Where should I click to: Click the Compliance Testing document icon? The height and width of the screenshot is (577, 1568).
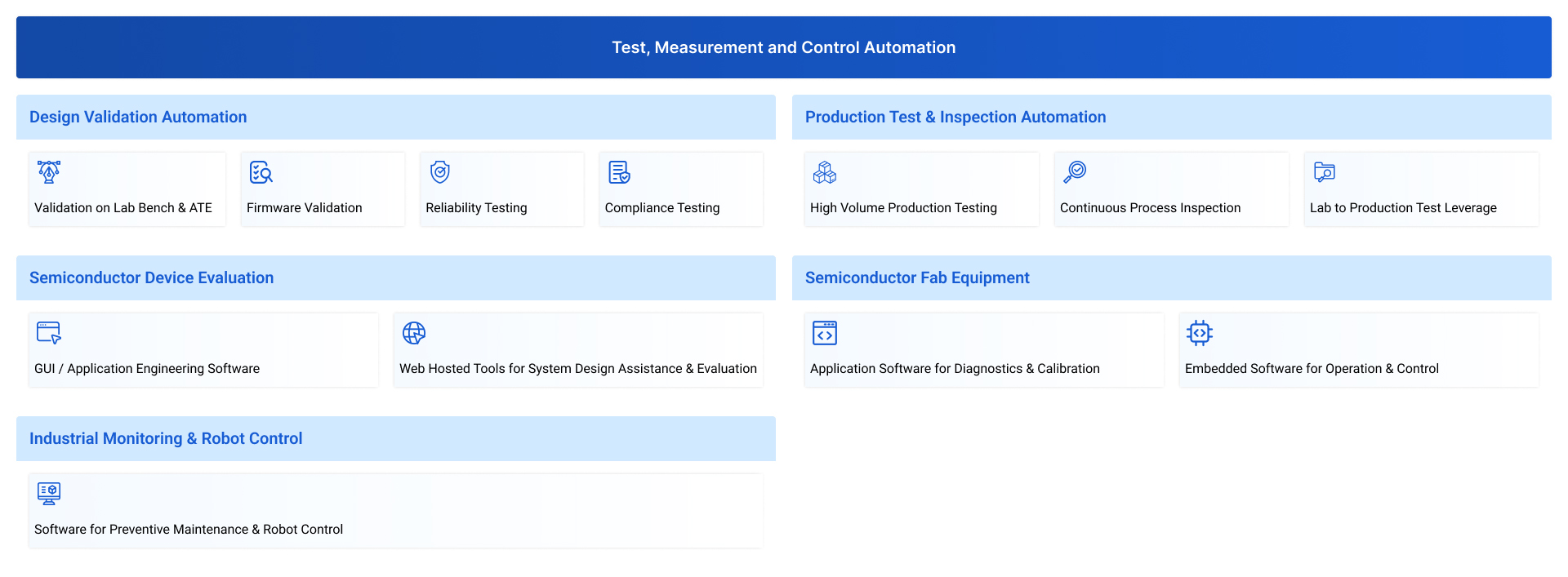click(x=619, y=172)
